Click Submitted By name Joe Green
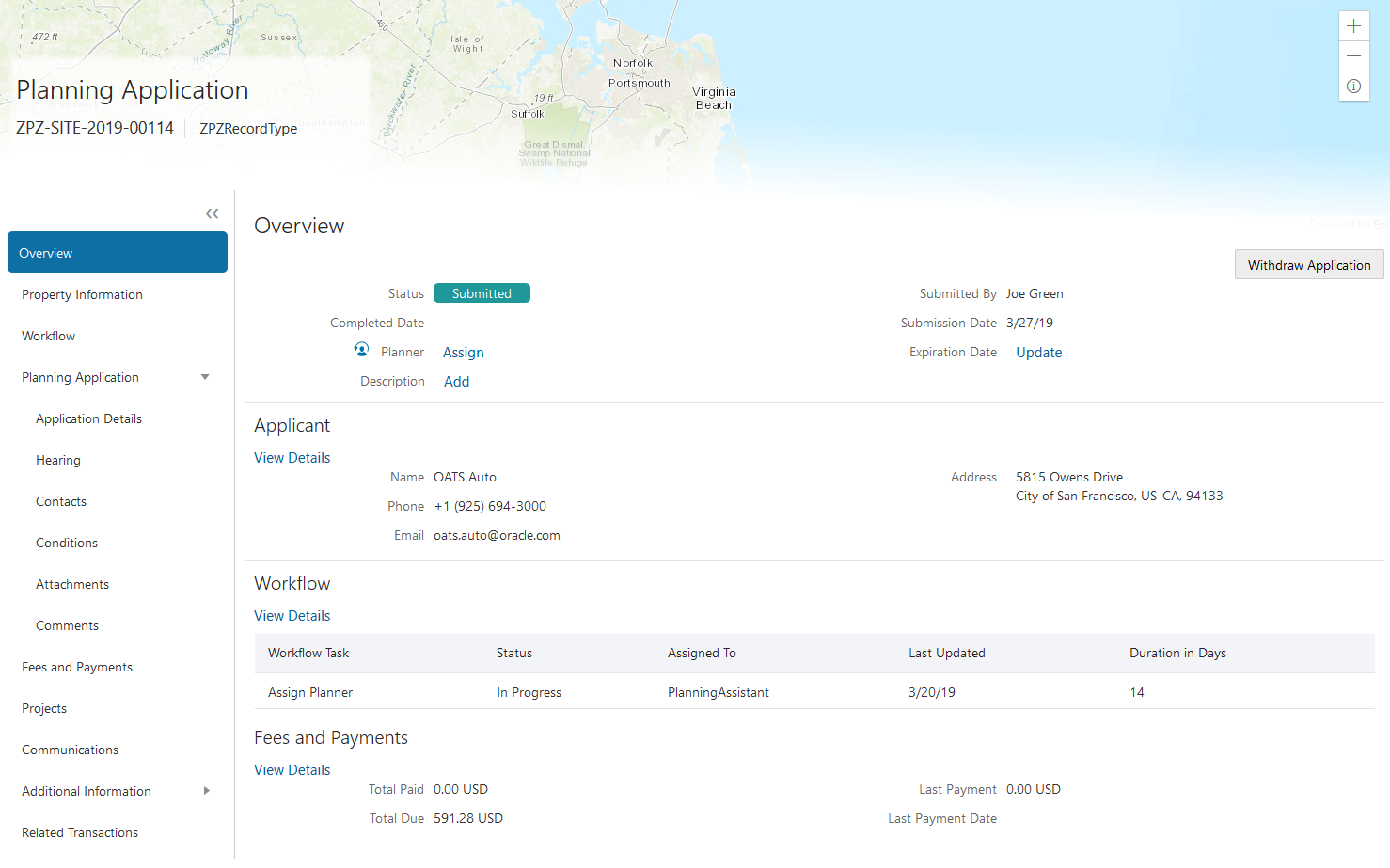 (x=1035, y=293)
